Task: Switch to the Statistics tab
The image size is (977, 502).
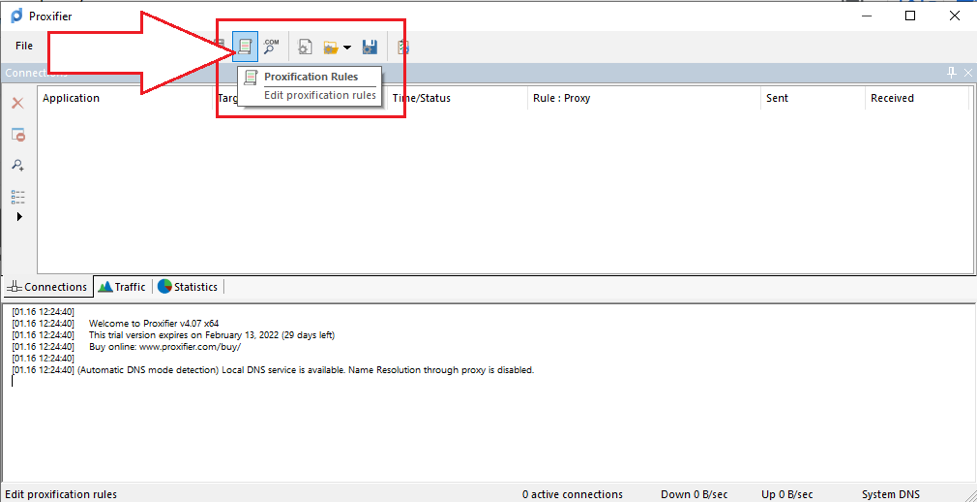Action: click(x=188, y=287)
